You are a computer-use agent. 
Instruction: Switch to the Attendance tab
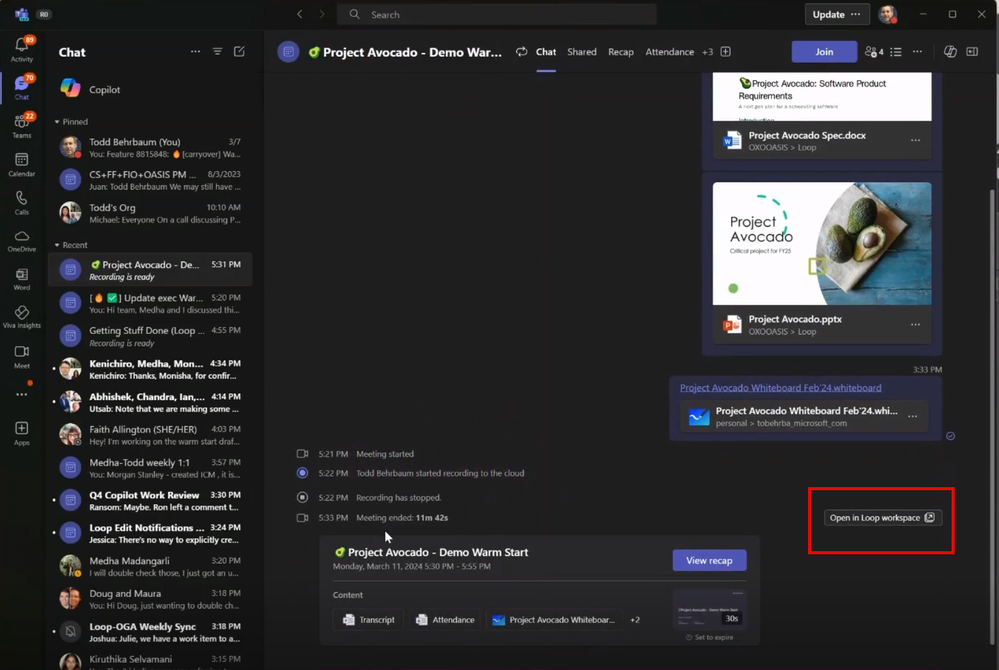[670, 52]
